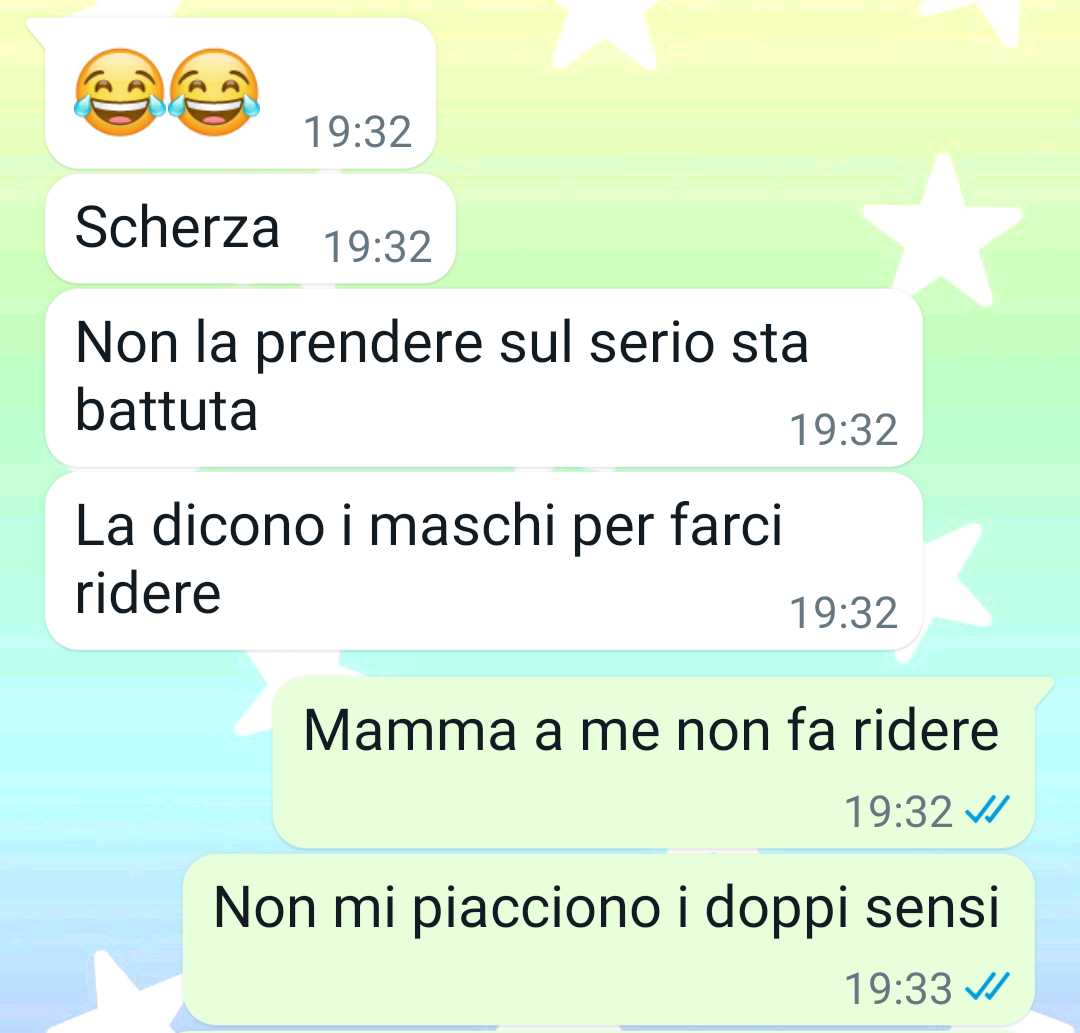
Task: Tap the blue double check on 19:33 message
Action: point(987,987)
